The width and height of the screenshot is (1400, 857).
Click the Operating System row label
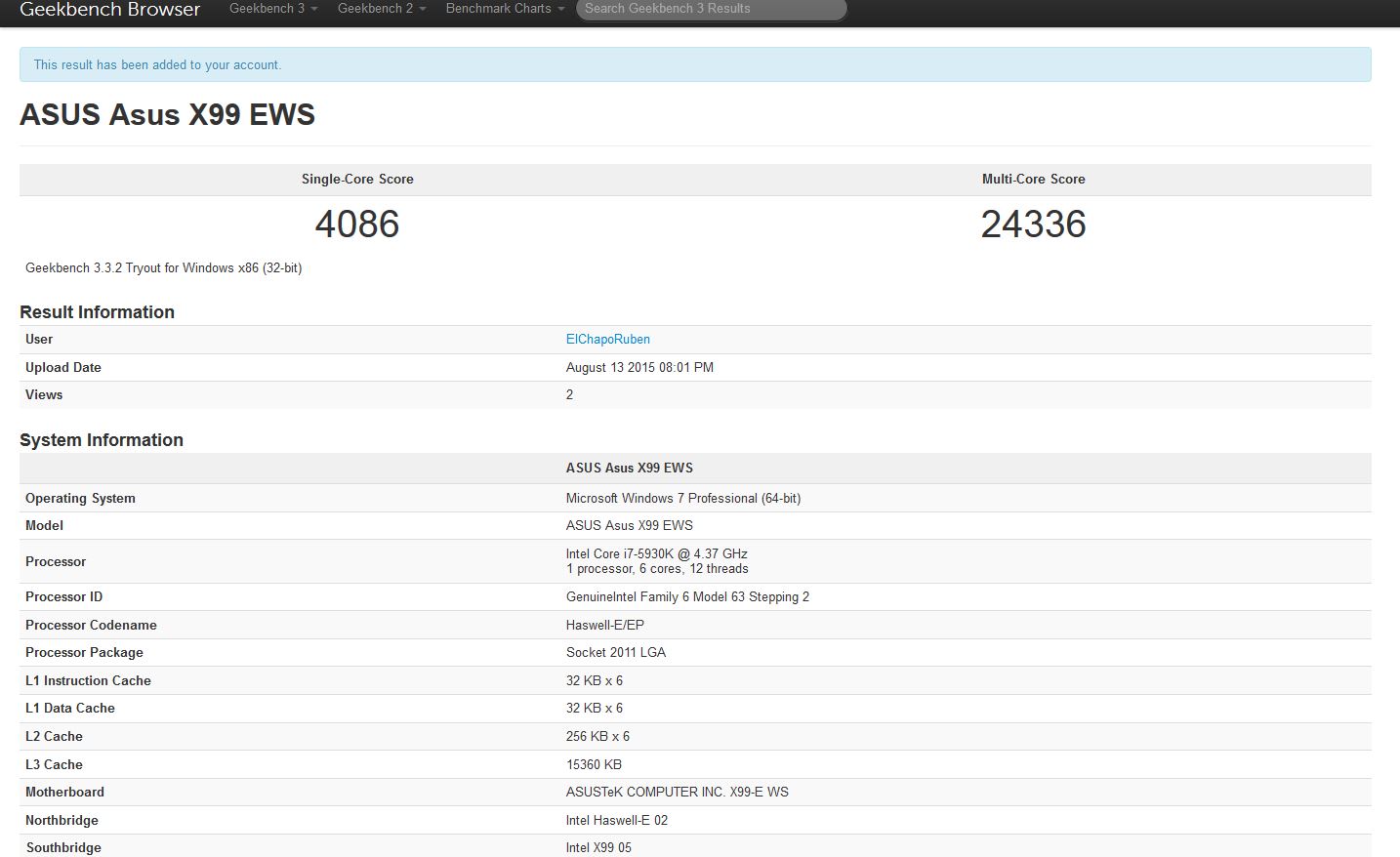click(80, 498)
